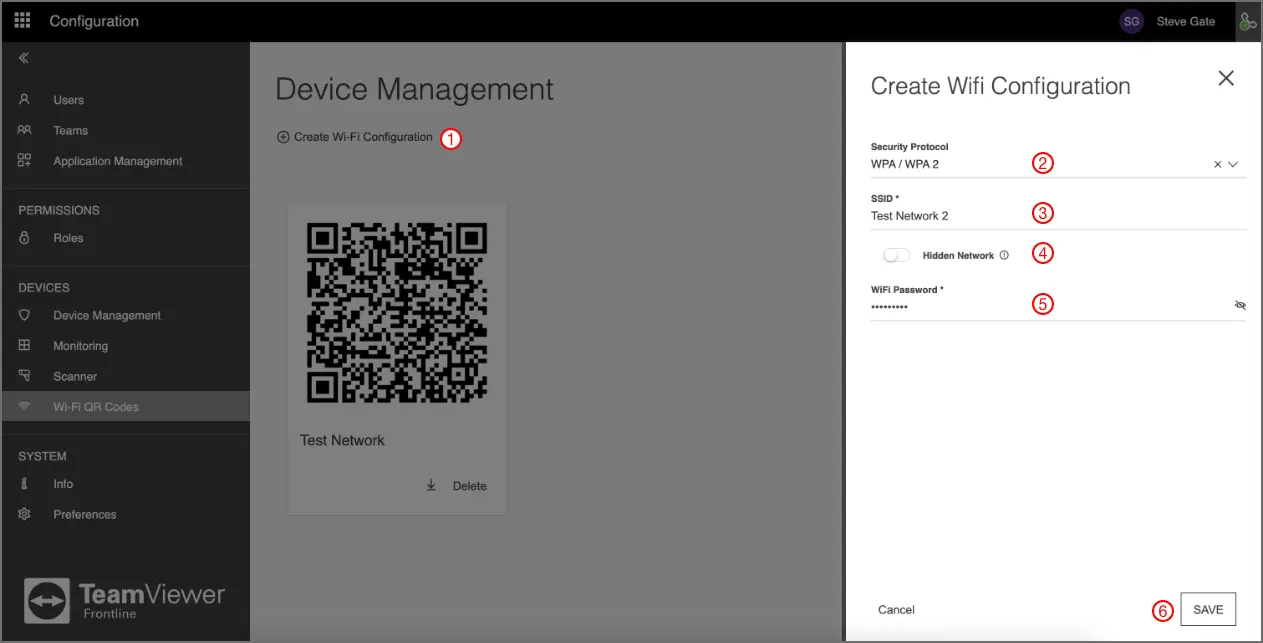This screenshot has height=643, width=1263.
Task: Click the Monitoring grid icon
Action: click(x=25, y=345)
